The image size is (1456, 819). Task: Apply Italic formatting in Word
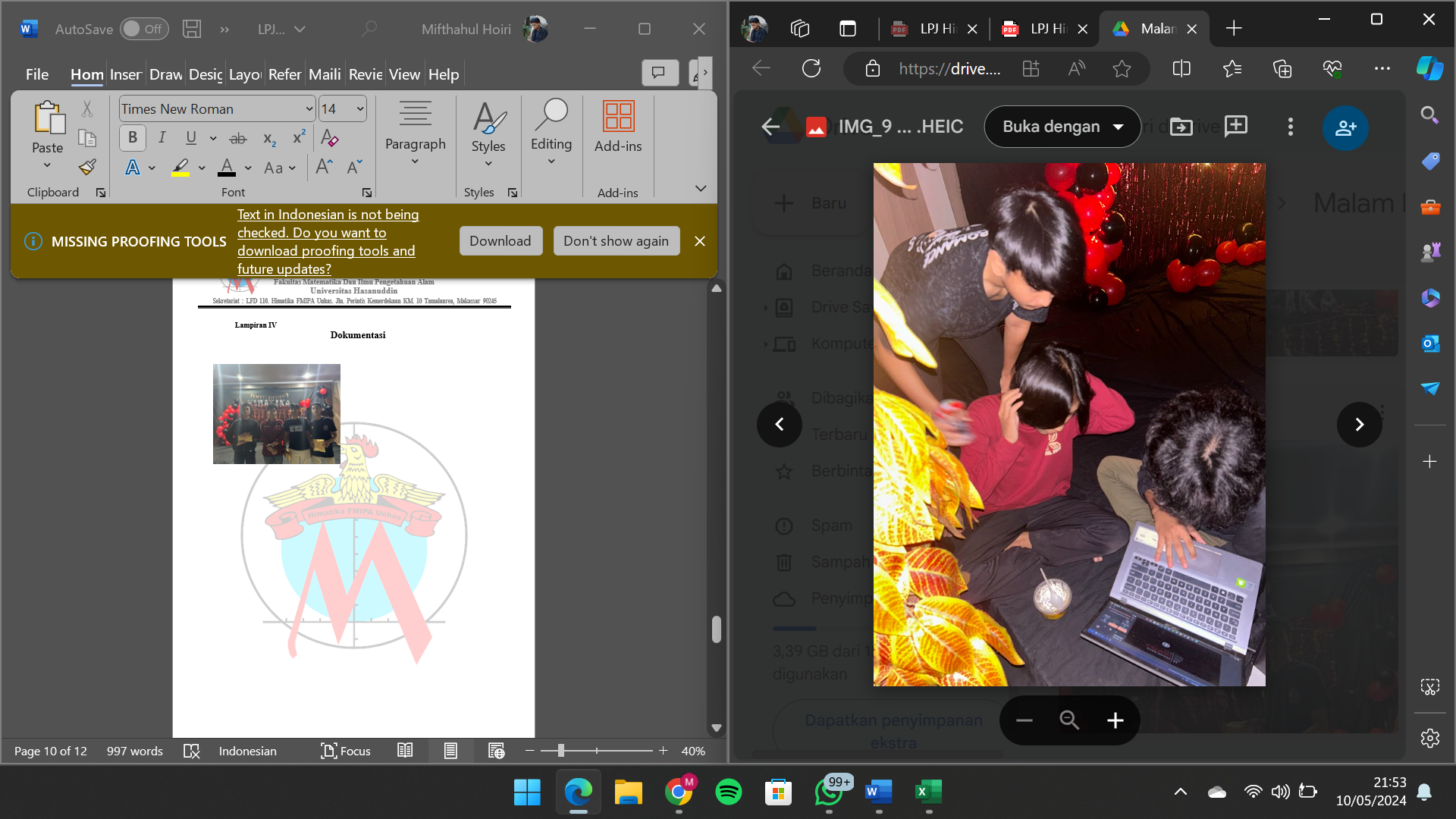[162, 138]
